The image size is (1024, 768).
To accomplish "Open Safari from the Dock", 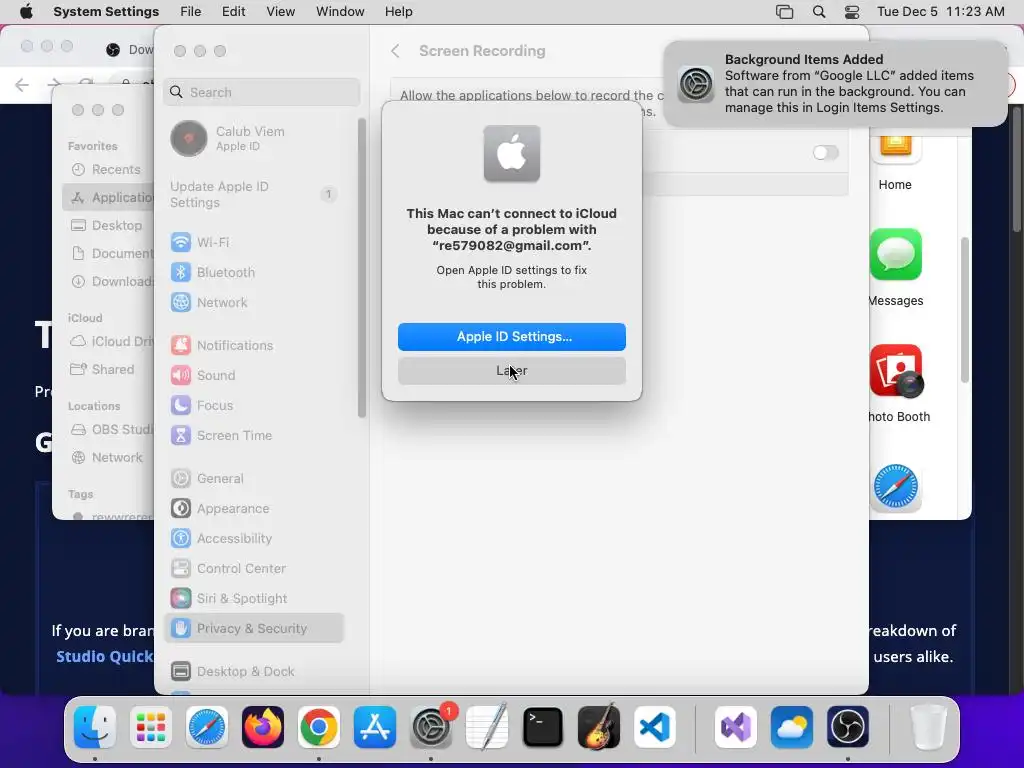I will pyautogui.click(x=207, y=726).
